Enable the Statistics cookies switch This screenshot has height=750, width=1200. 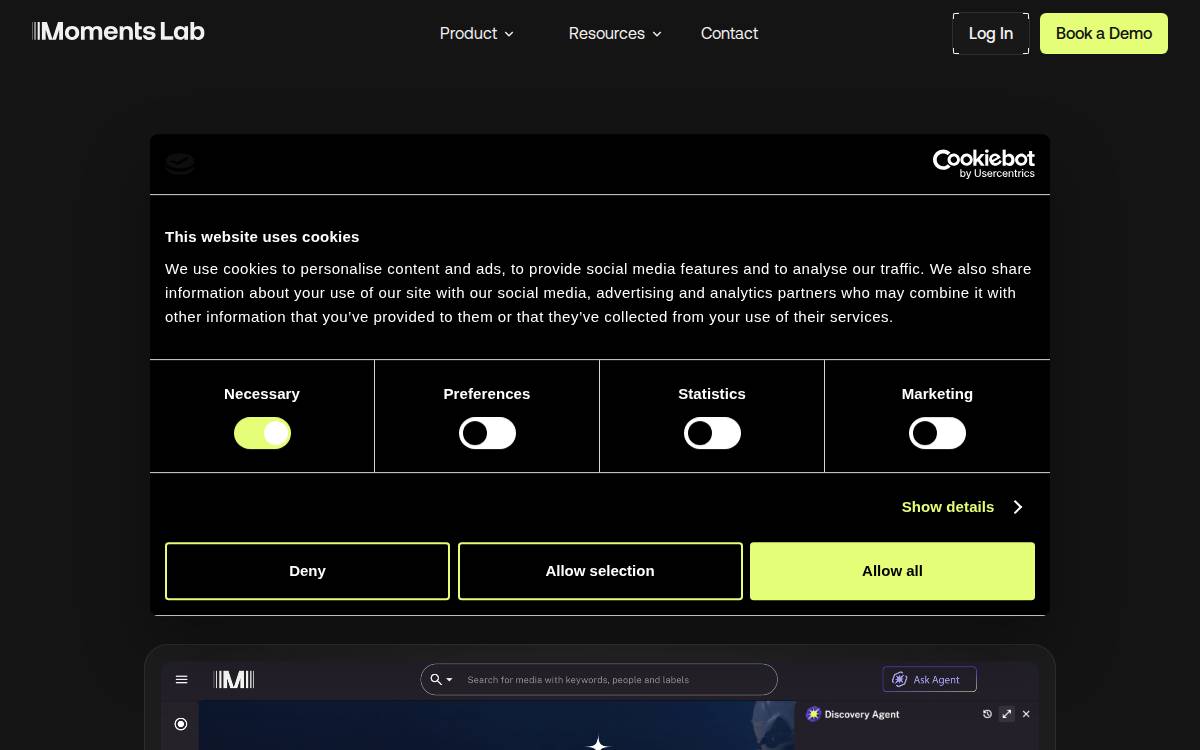click(x=712, y=433)
